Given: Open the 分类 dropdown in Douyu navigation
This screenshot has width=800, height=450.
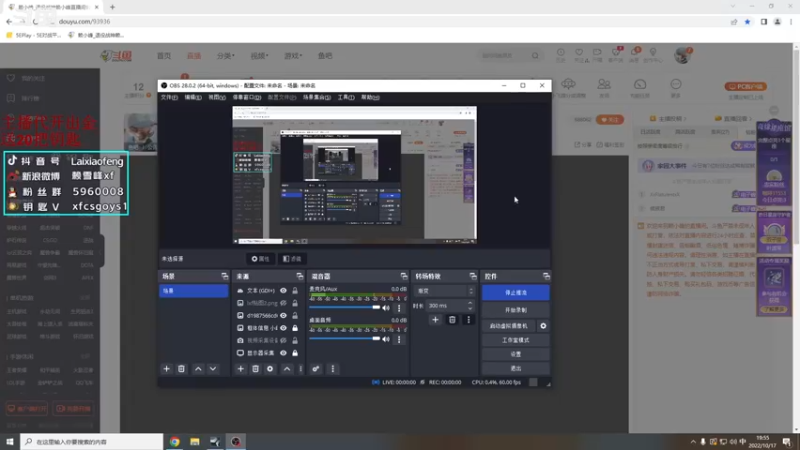Looking at the screenshot, I should (x=226, y=56).
